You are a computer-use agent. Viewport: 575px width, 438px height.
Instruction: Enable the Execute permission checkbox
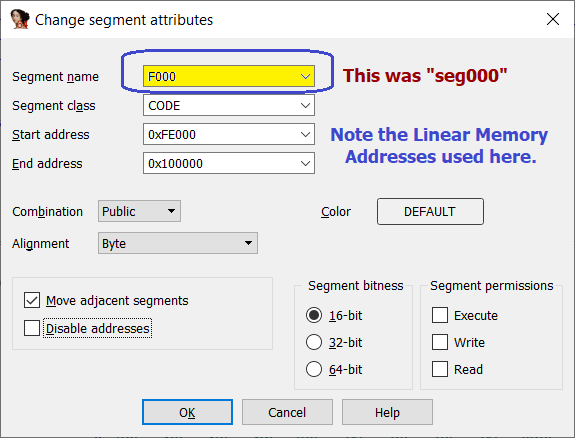tap(440, 315)
